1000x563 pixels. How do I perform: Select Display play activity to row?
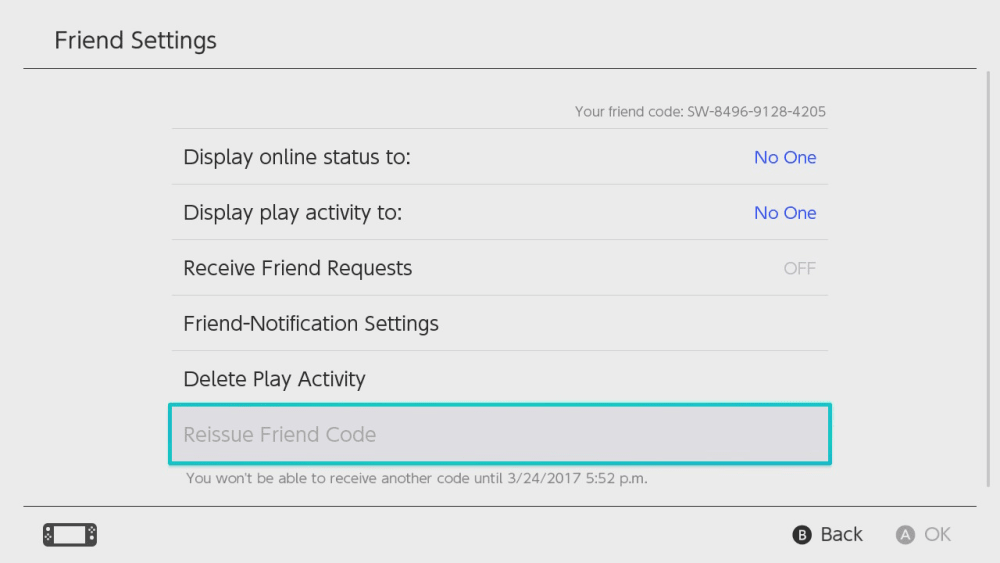tap(500, 213)
